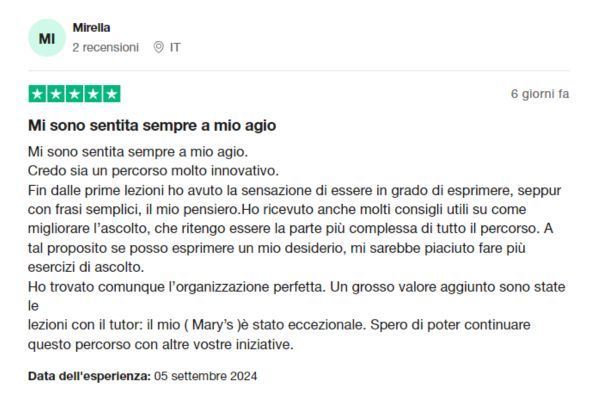Click the green MI avatar circle

point(47,38)
